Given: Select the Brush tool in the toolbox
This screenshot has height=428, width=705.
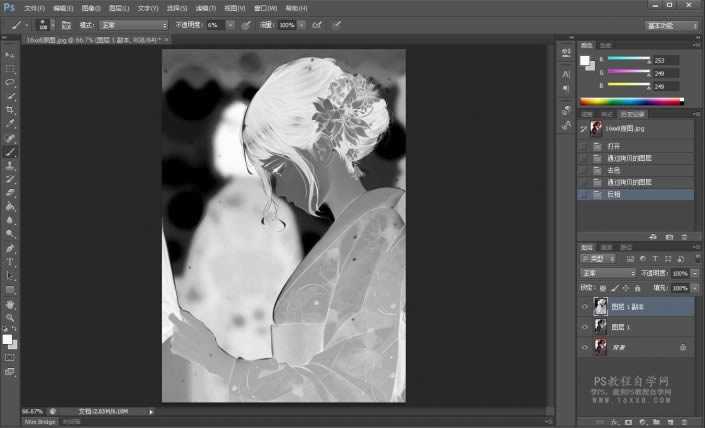Looking at the screenshot, I should (10, 152).
